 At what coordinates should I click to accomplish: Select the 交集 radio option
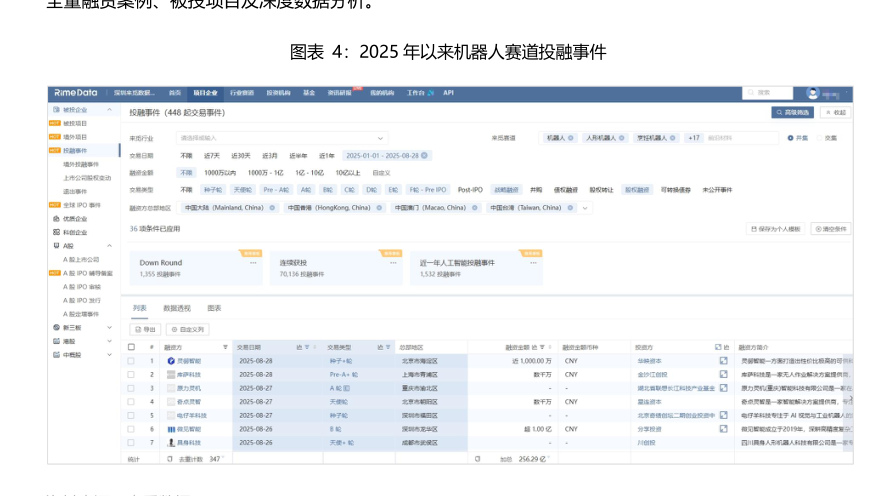[x=818, y=138]
